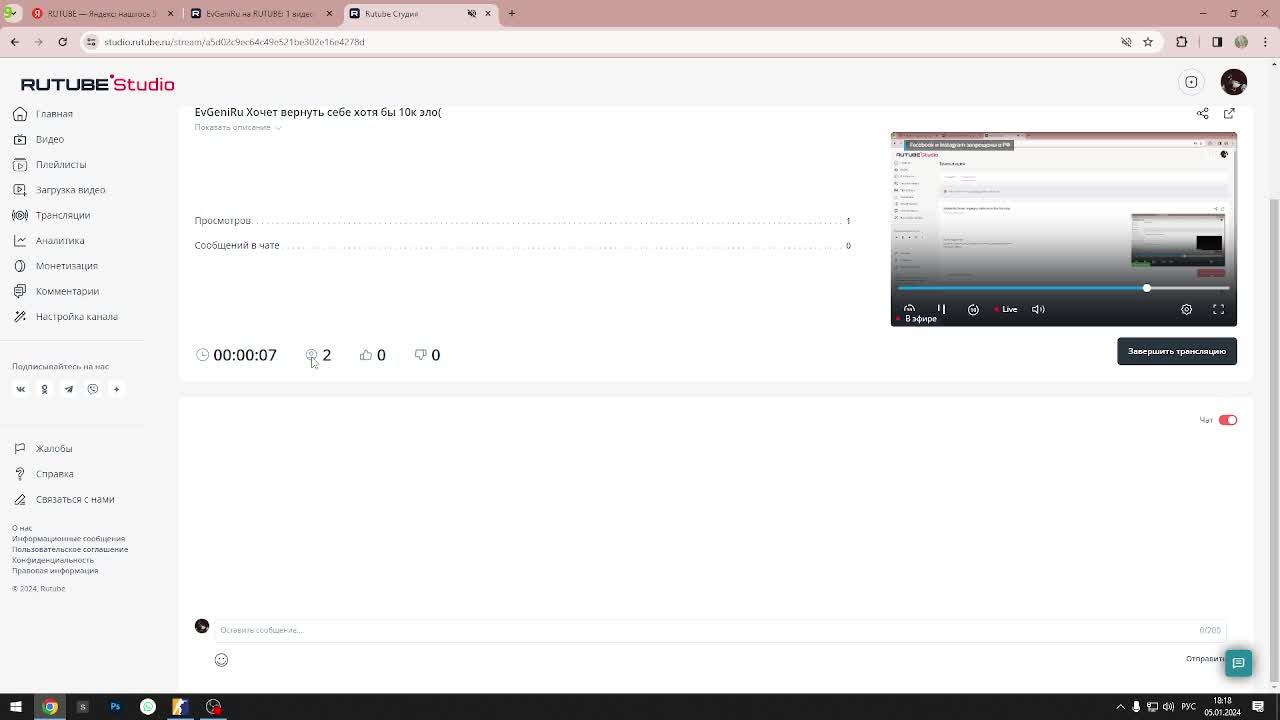Click the tab muted speaker icon
Viewport: 1280px width, 720px height.
[471, 14]
